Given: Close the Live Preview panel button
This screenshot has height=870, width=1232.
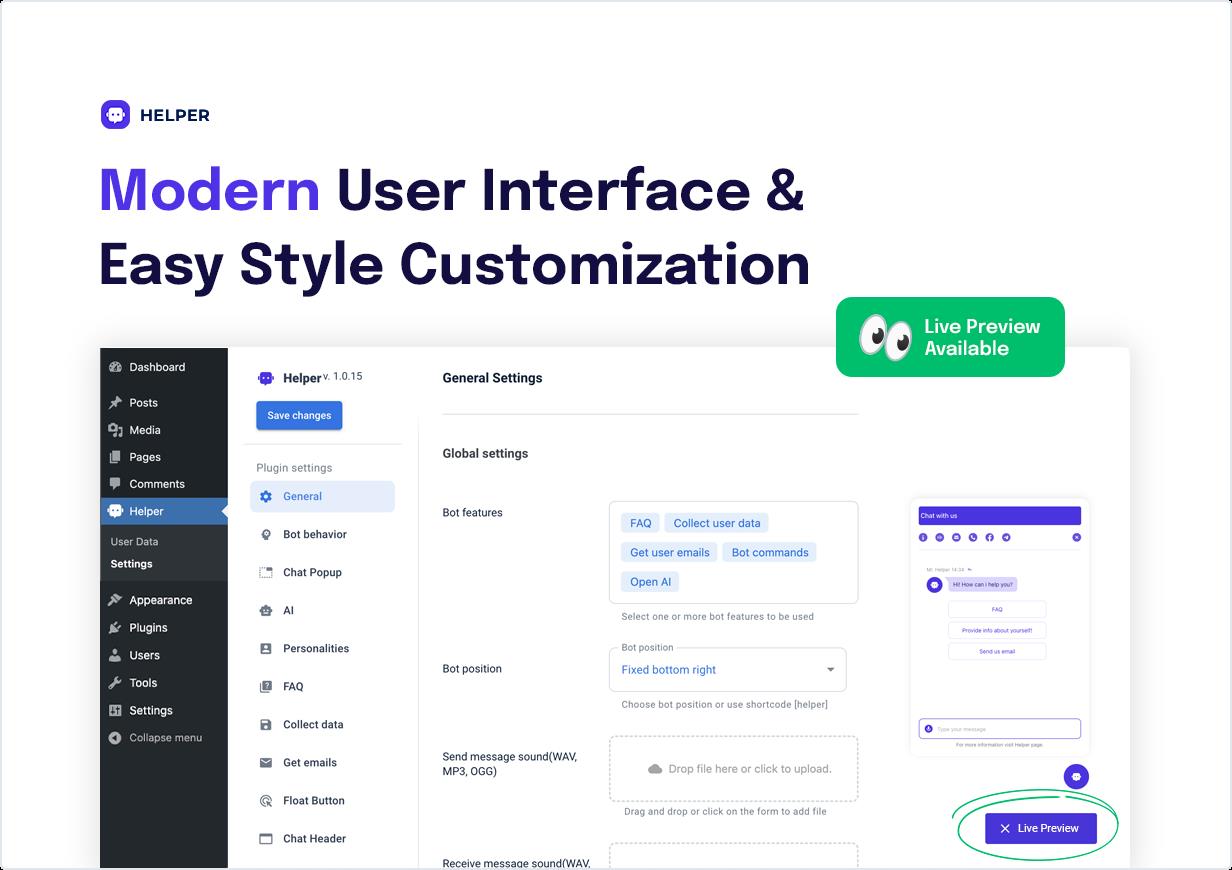Looking at the screenshot, I should (1040, 828).
